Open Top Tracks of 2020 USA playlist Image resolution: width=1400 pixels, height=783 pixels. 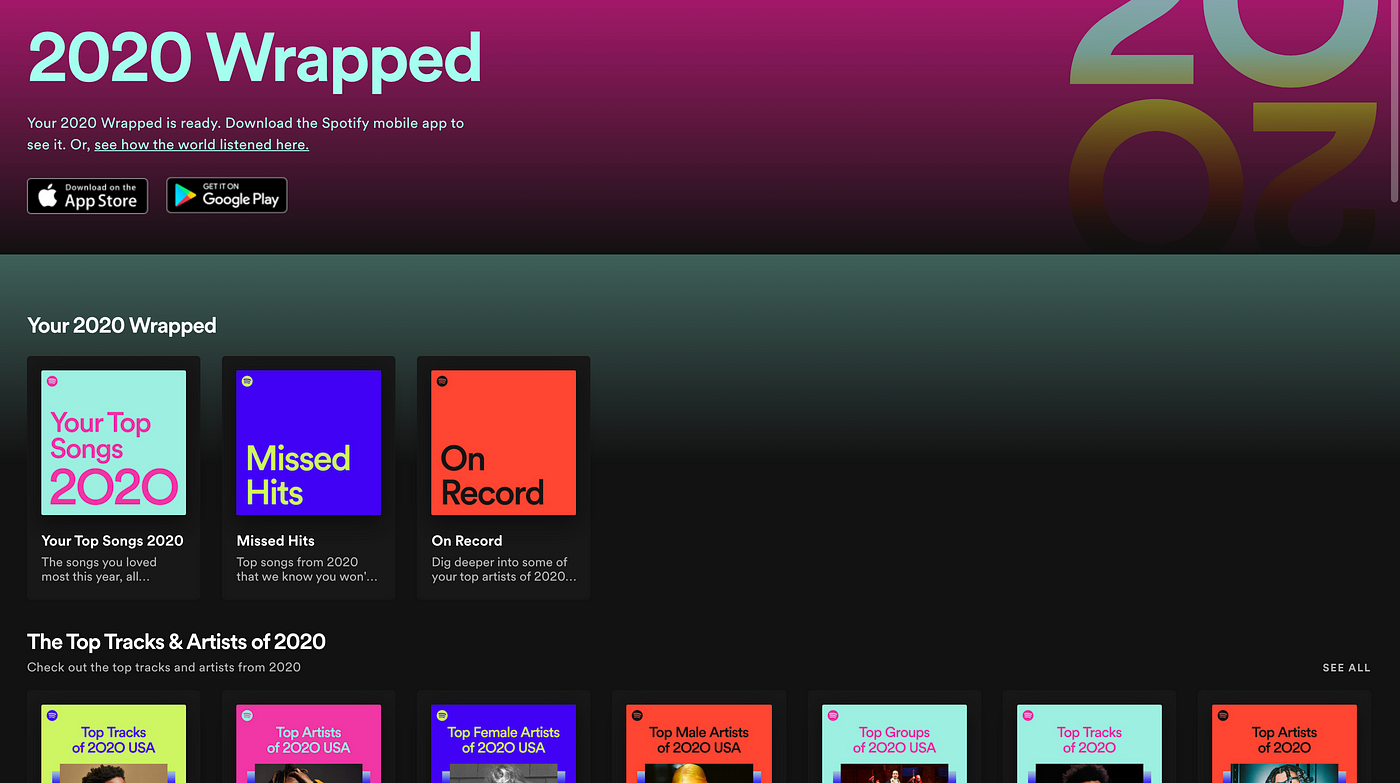pyautogui.click(x=113, y=737)
